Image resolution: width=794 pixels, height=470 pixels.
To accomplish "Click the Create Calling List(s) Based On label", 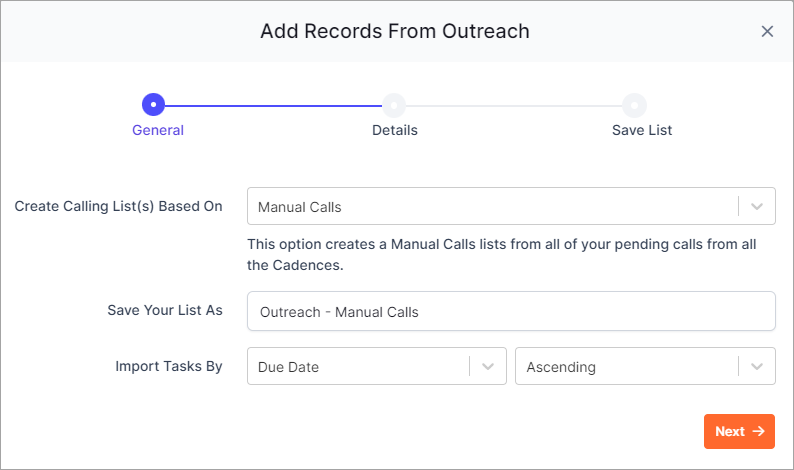I will pos(118,207).
